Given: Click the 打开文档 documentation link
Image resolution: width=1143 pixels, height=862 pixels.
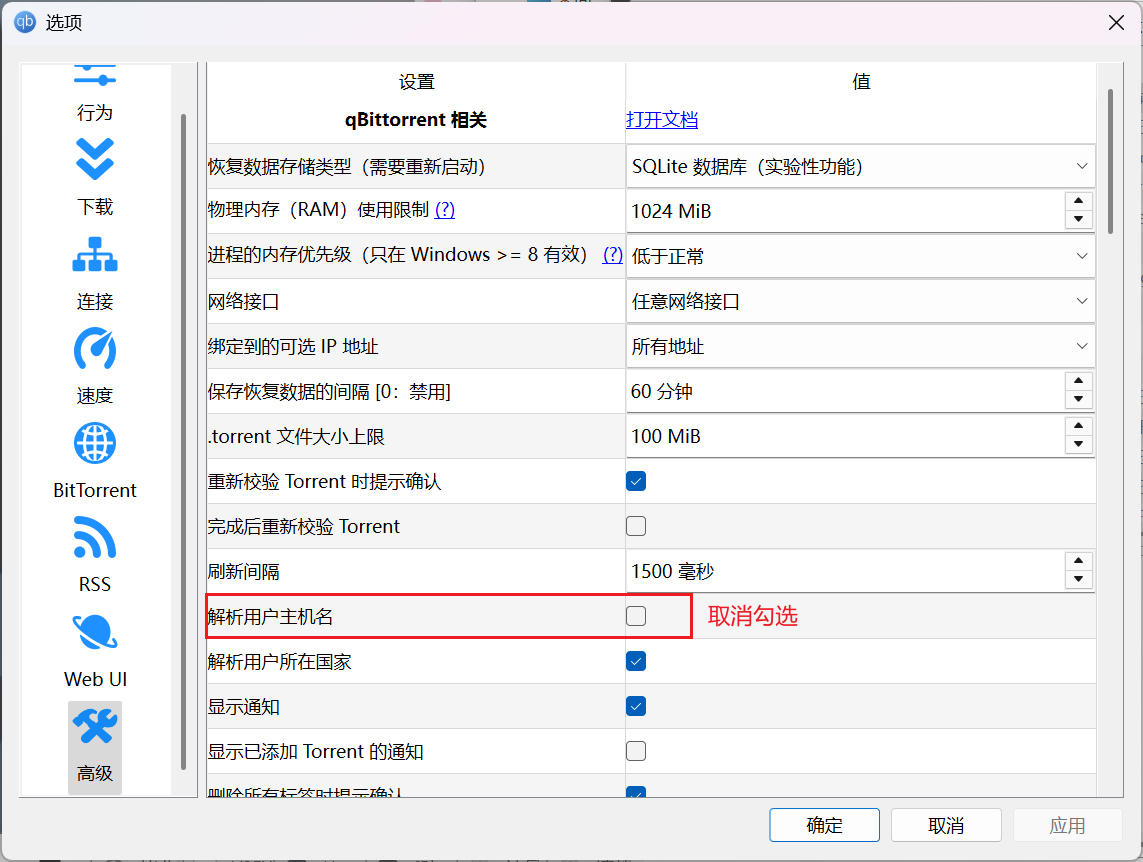Looking at the screenshot, I should [x=662, y=119].
